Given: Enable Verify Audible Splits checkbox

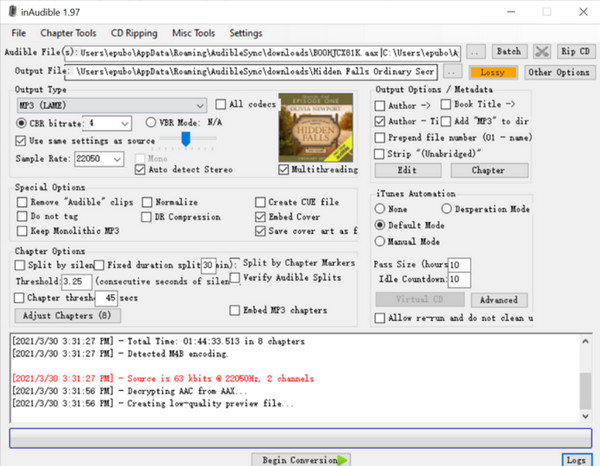Looking at the screenshot, I should point(235,277).
